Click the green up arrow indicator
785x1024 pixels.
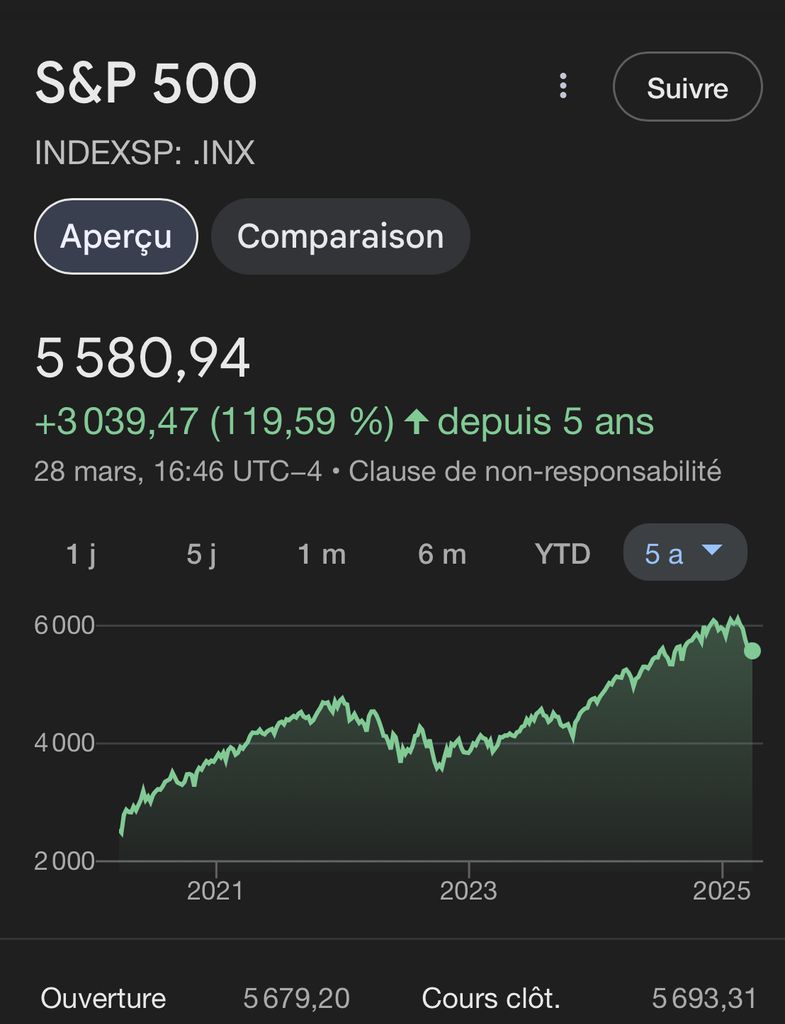[x=416, y=423]
